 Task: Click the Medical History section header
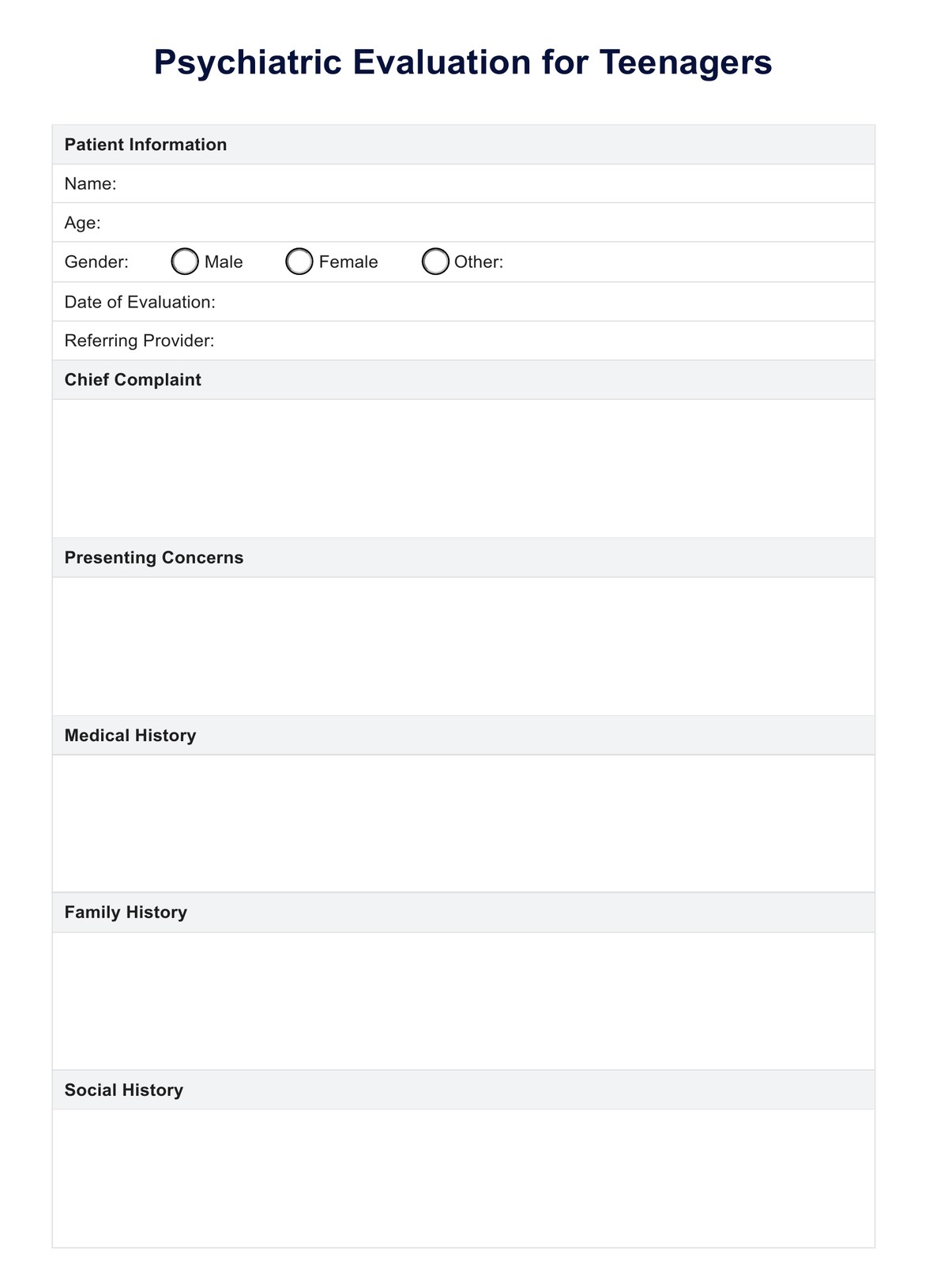point(130,736)
